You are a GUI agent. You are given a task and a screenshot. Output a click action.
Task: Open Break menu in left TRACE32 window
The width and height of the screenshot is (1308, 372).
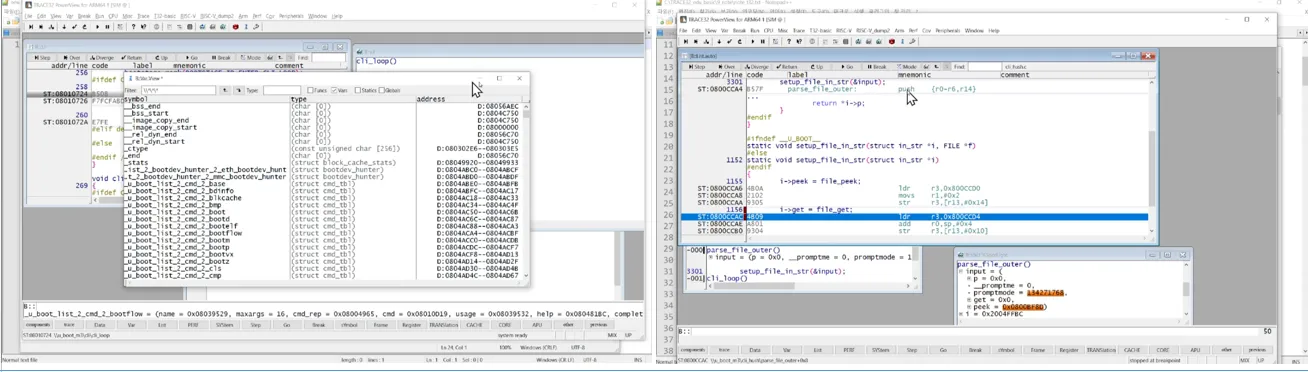84,16
